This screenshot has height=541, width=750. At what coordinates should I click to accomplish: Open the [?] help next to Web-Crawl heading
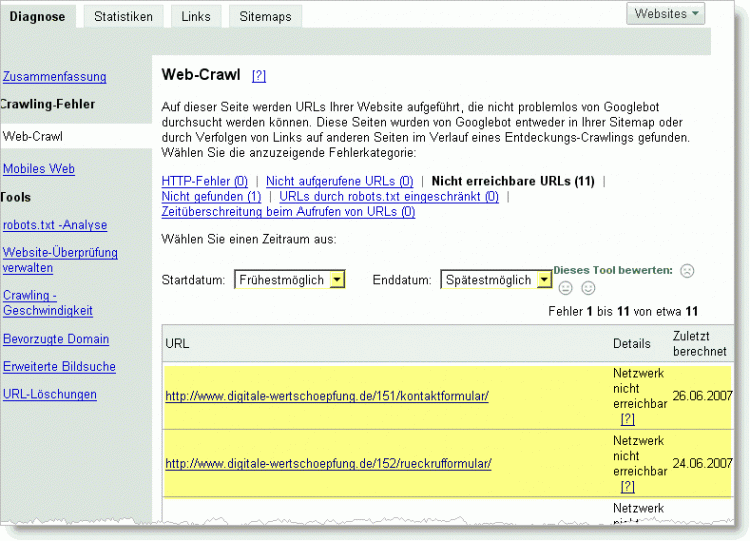pyautogui.click(x=259, y=75)
